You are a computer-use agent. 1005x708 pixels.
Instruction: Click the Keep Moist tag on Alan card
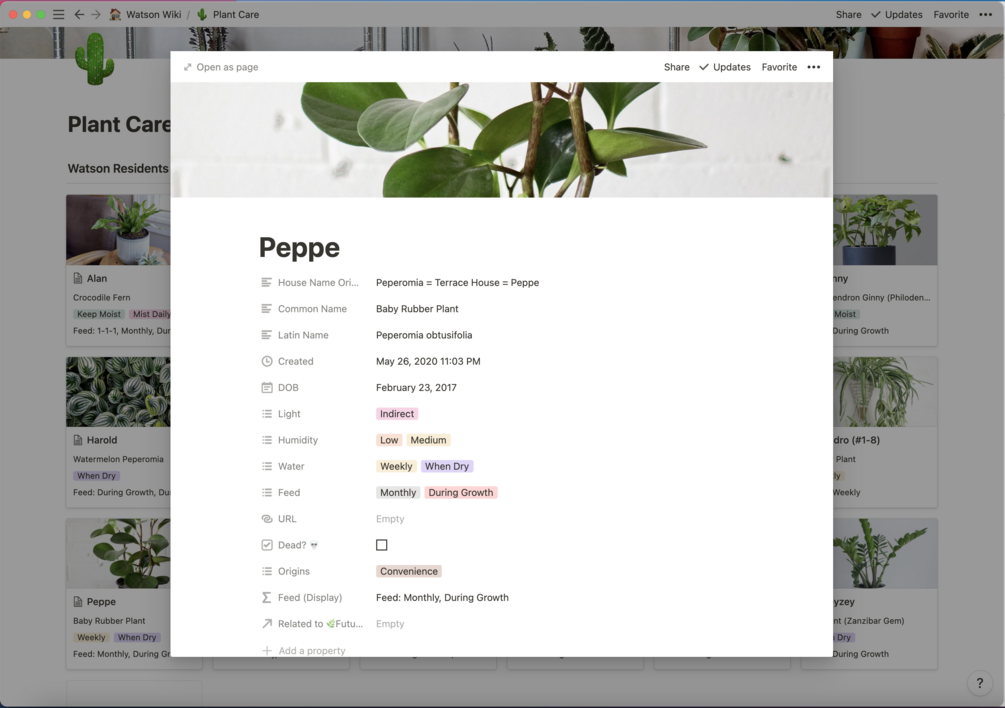pyautogui.click(x=99, y=314)
